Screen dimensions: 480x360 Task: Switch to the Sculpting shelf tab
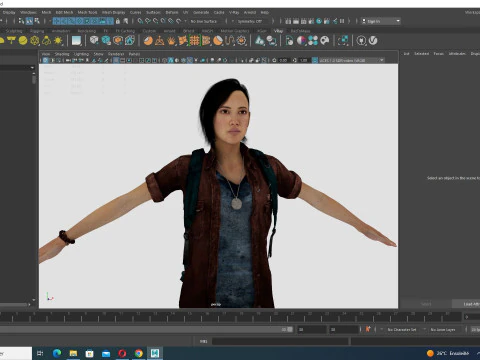click(x=14, y=31)
